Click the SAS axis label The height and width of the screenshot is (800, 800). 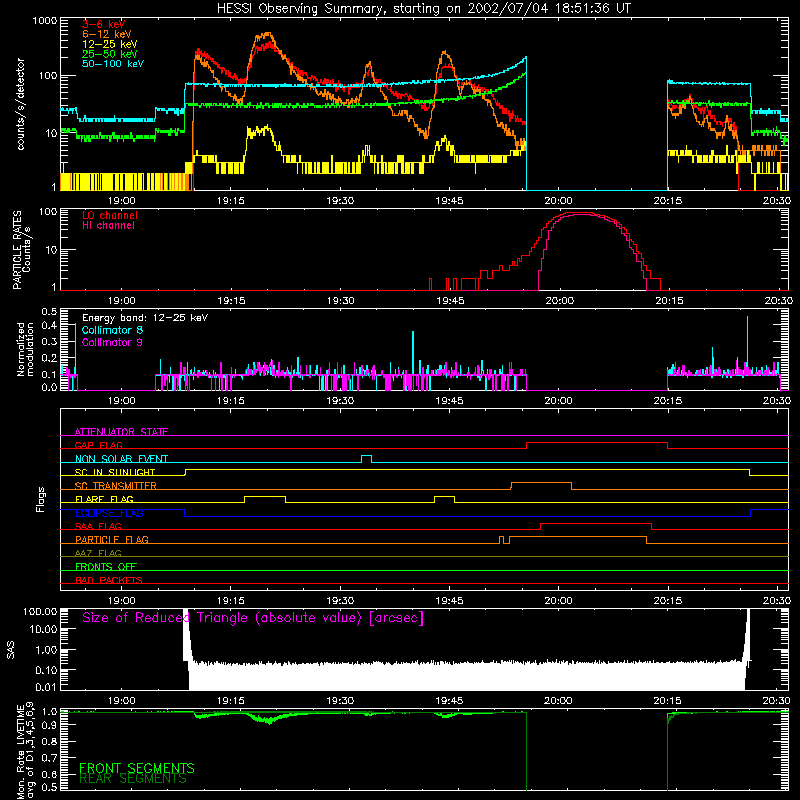point(11,651)
